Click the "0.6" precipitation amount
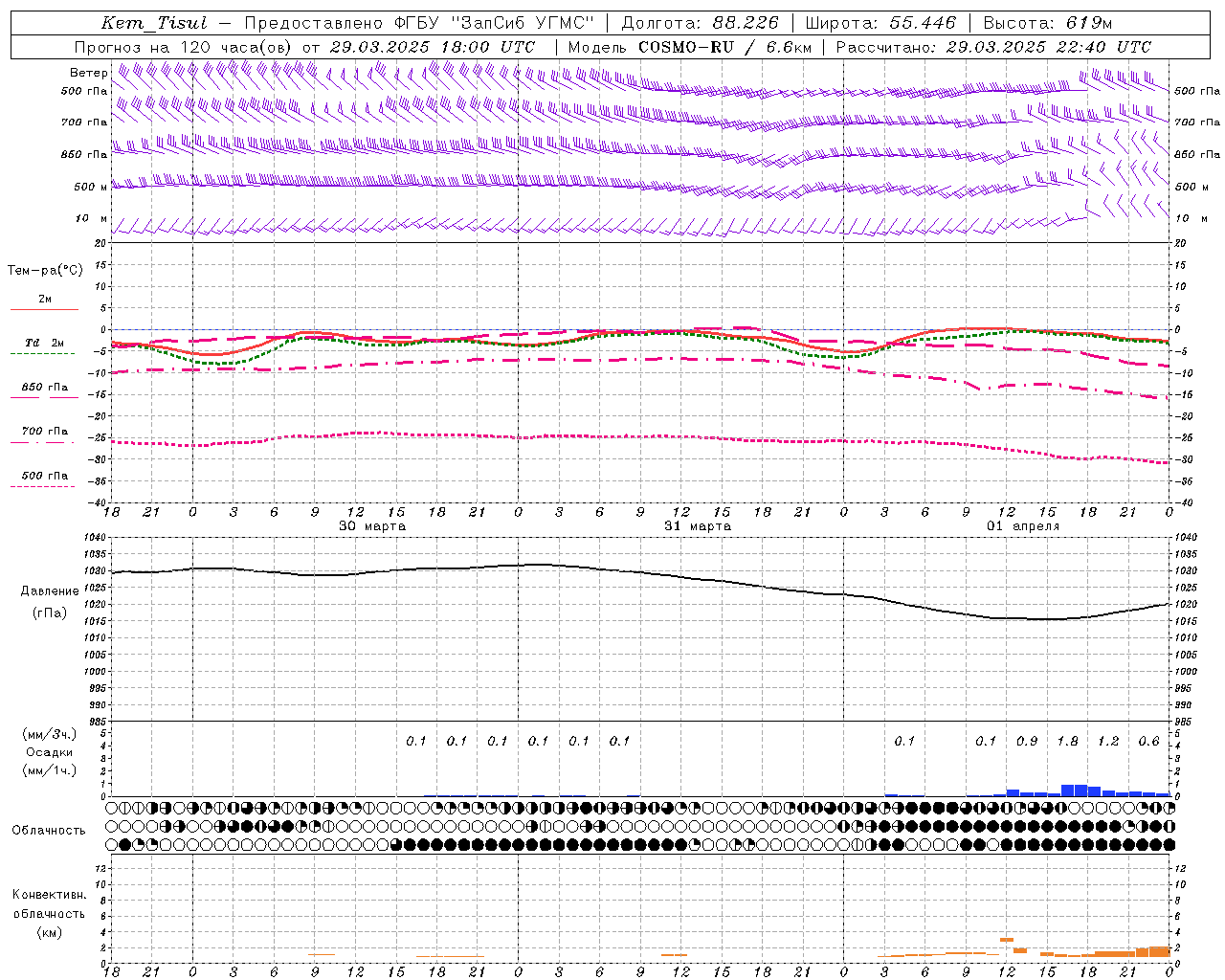Viewport: 1225px width, 980px height. point(1148,741)
